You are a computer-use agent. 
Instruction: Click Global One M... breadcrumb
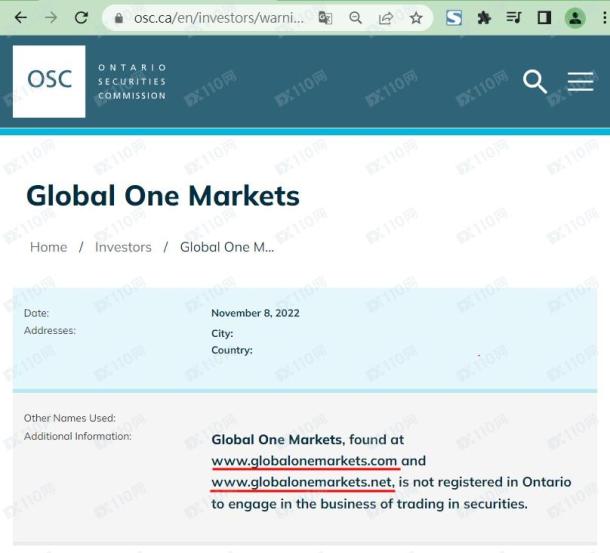227,247
